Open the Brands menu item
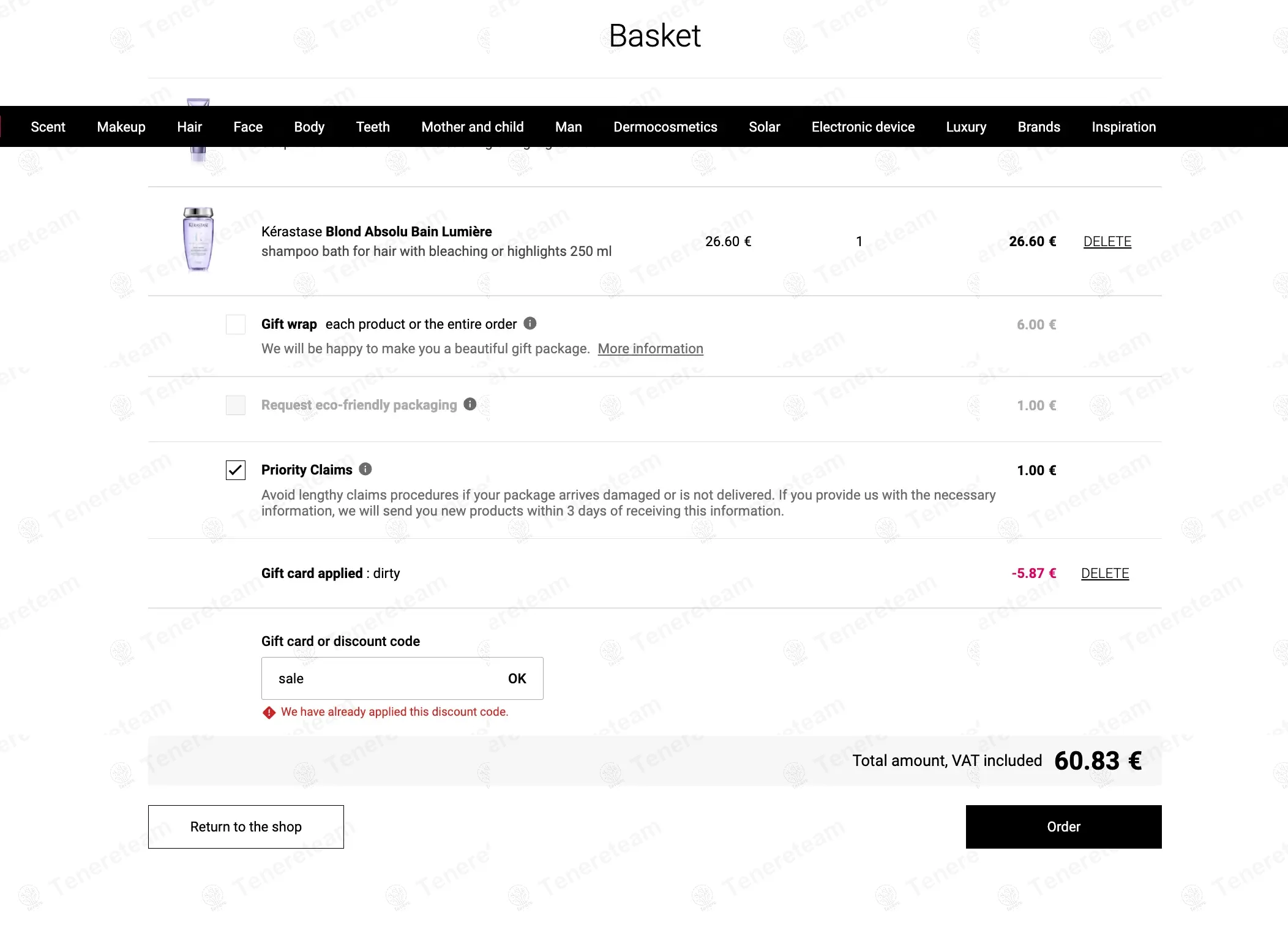Screen dimensions: 1288x927 [1039, 127]
